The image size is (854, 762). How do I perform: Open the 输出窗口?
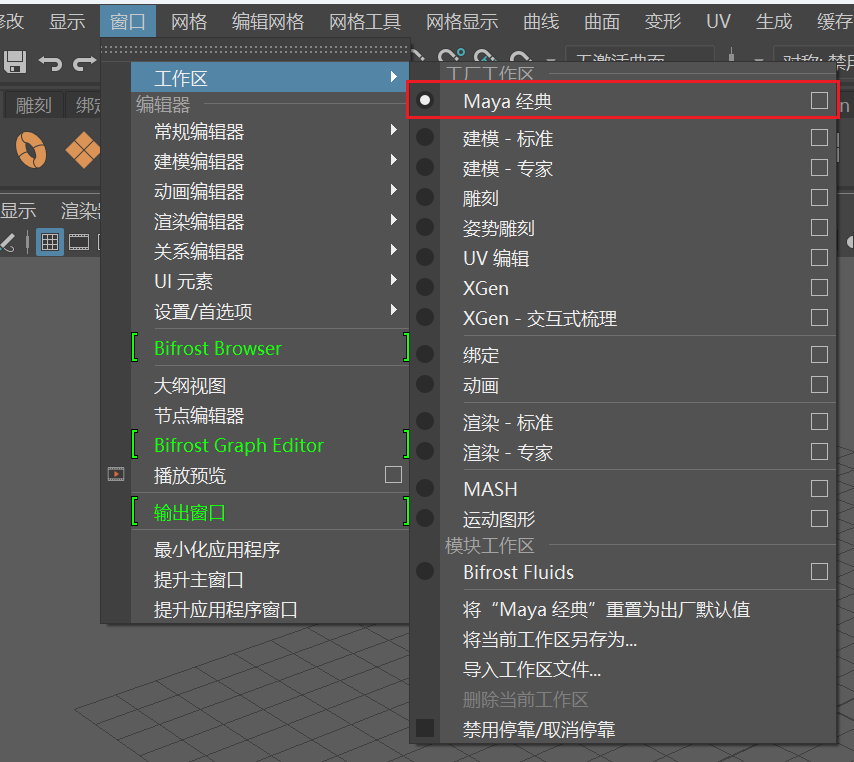(x=270, y=512)
